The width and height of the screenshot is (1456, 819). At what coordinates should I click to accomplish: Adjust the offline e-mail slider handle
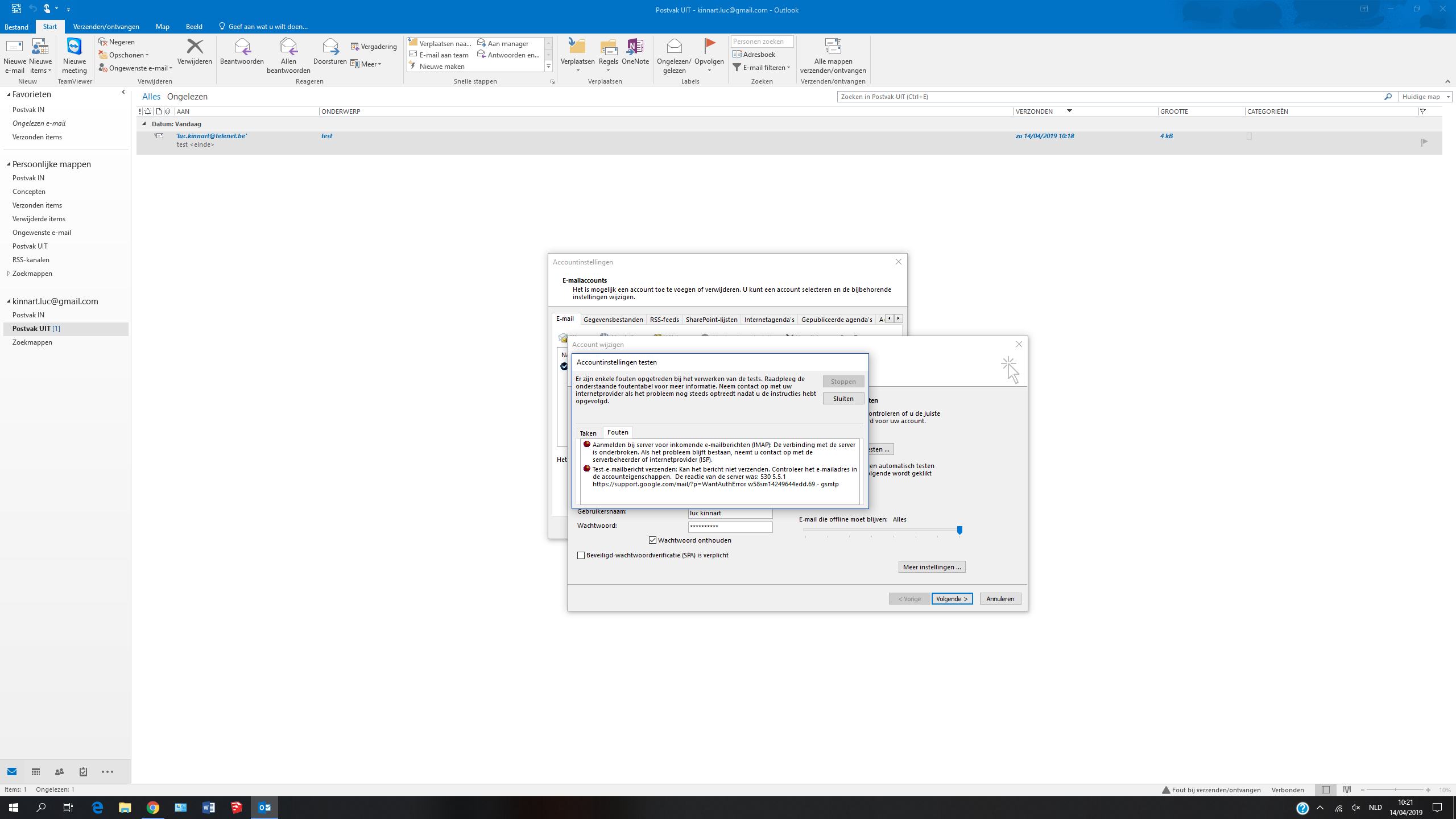tap(959, 531)
